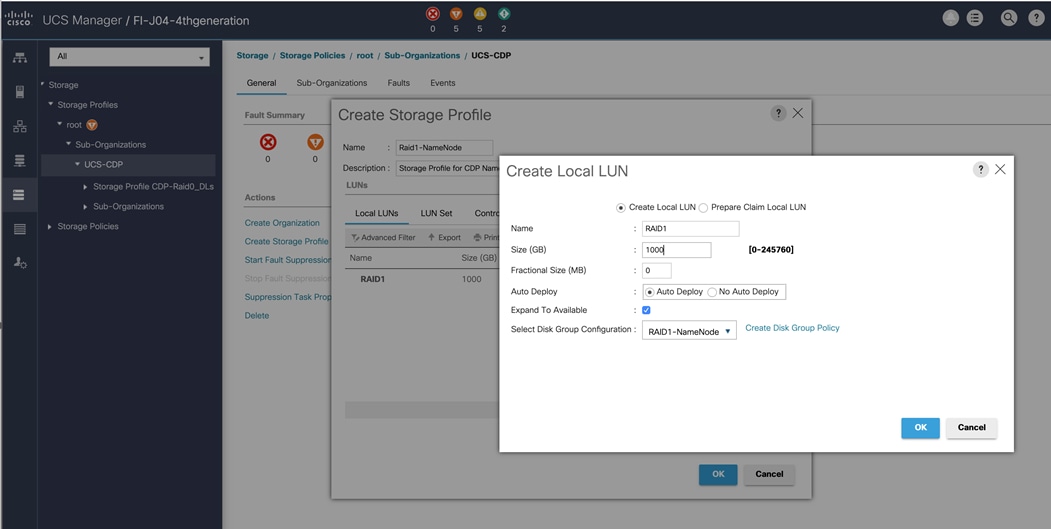Click OK in the Create Local LUN dialog
The width and height of the screenshot is (1051, 529).
click(x=920, y=428)
